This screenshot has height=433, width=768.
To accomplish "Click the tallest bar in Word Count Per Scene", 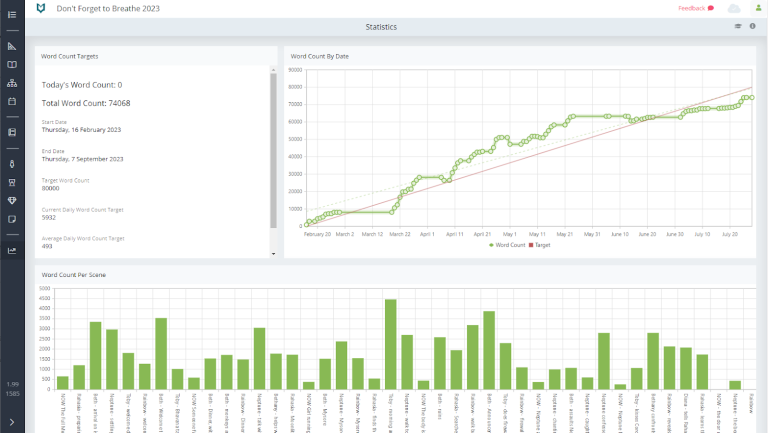I will click(x=391, y=344).
